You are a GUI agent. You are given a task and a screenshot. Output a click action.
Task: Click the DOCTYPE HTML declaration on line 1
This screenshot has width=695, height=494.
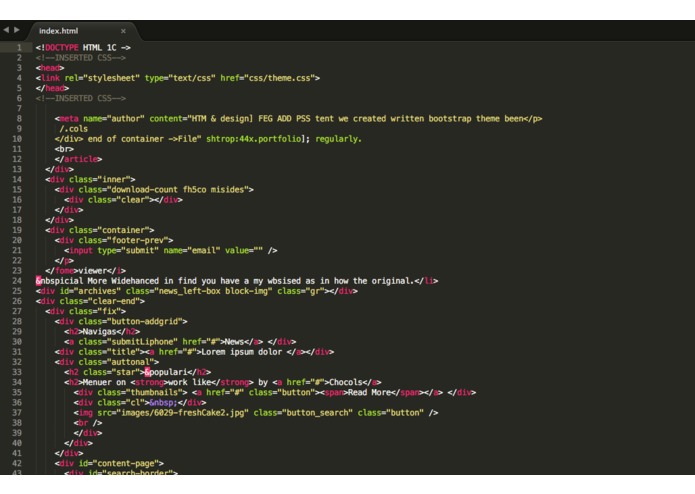point(83,47)
